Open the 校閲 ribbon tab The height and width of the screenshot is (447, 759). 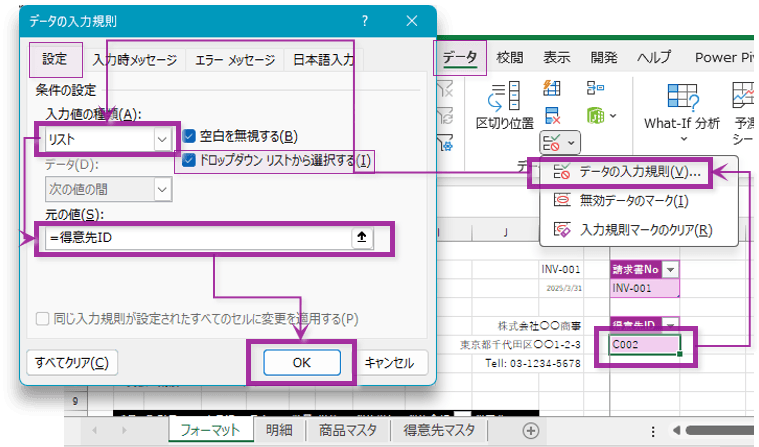[510, 58]
